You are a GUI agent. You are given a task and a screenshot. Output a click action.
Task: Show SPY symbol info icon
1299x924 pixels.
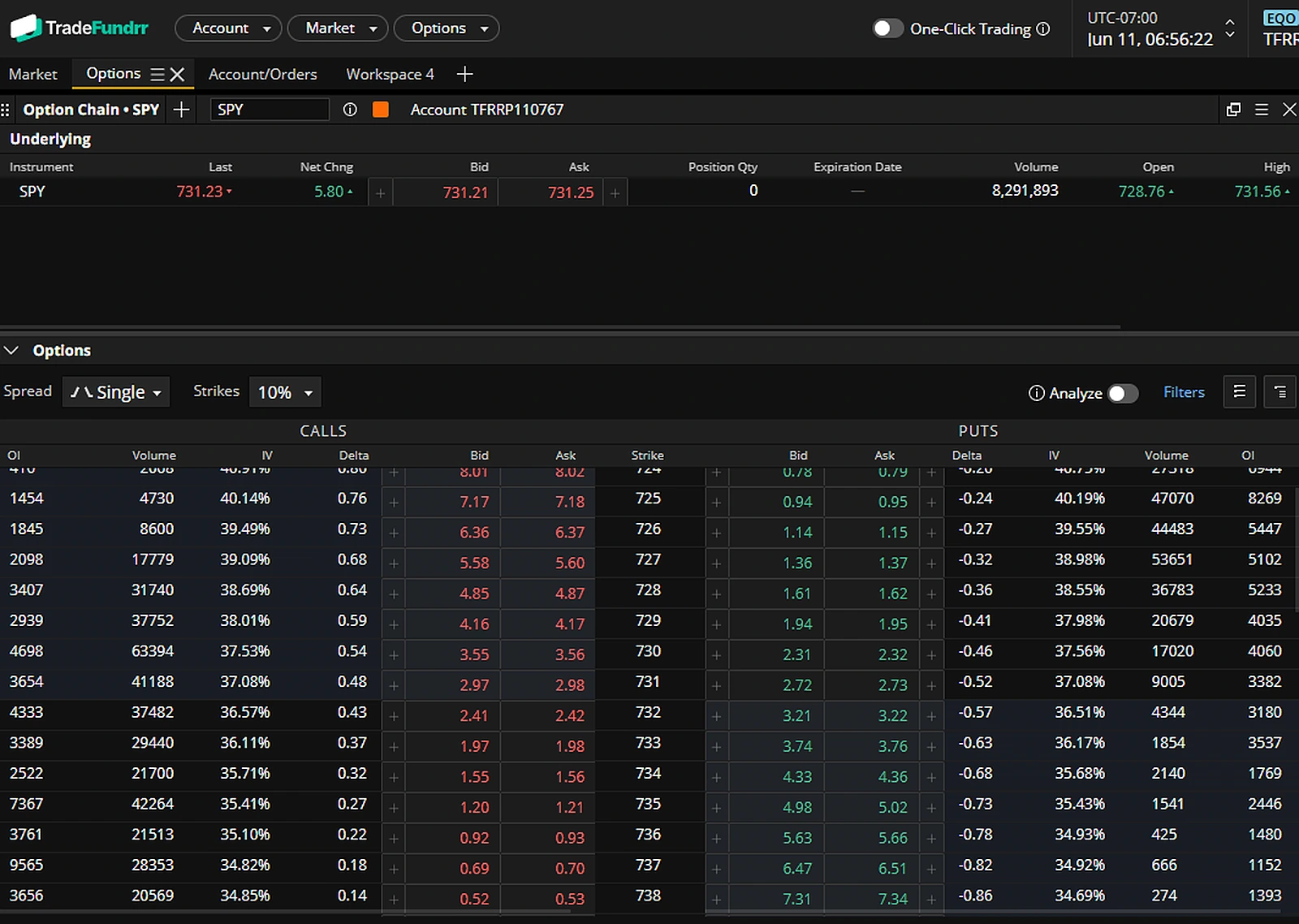tap(350, 110)
